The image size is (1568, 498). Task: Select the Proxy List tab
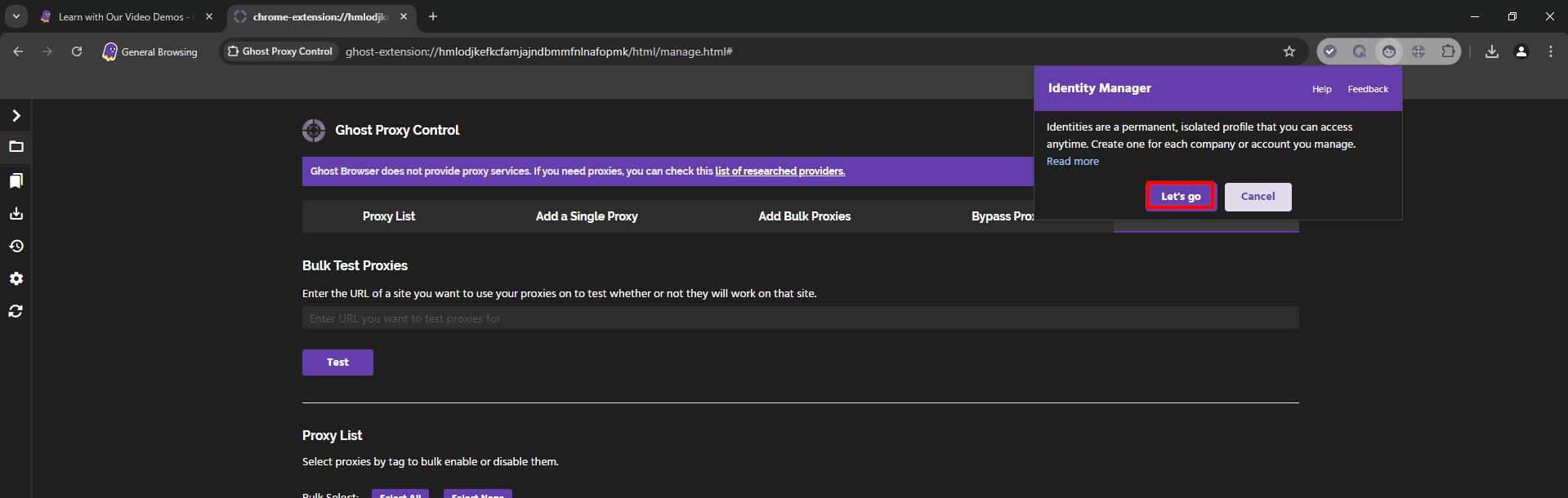click(389, 216)
